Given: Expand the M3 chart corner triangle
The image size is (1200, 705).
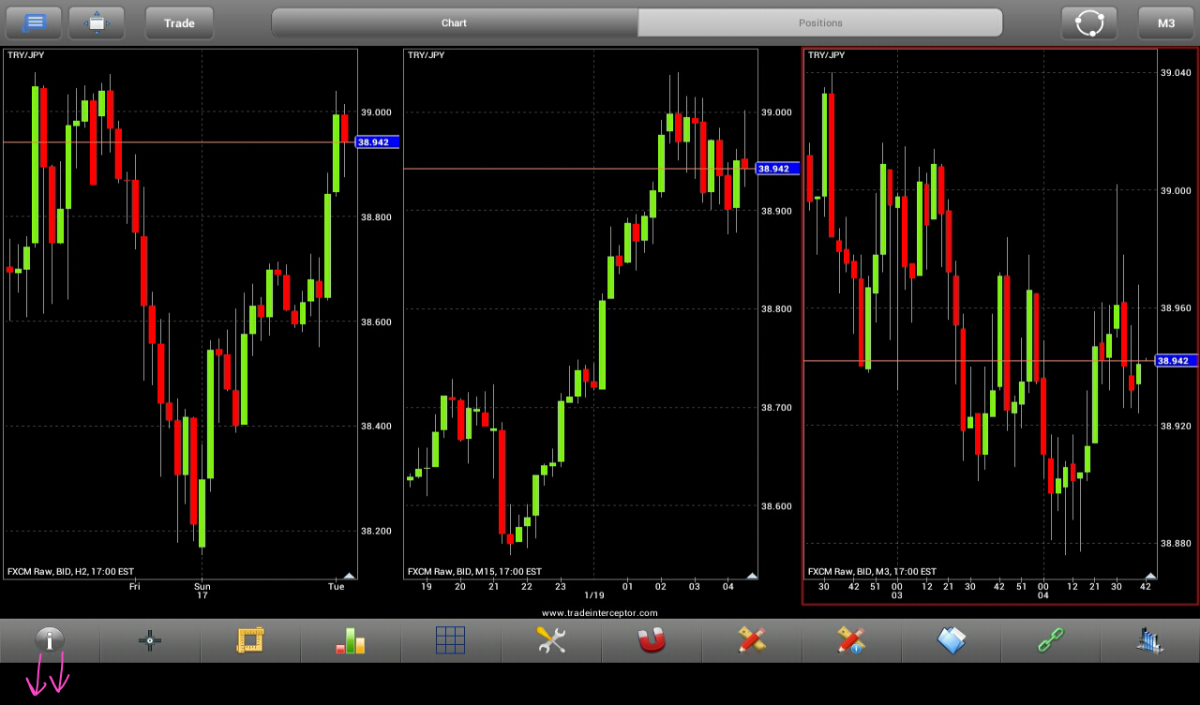Looking at the screenshot, I should point(1150,576).
